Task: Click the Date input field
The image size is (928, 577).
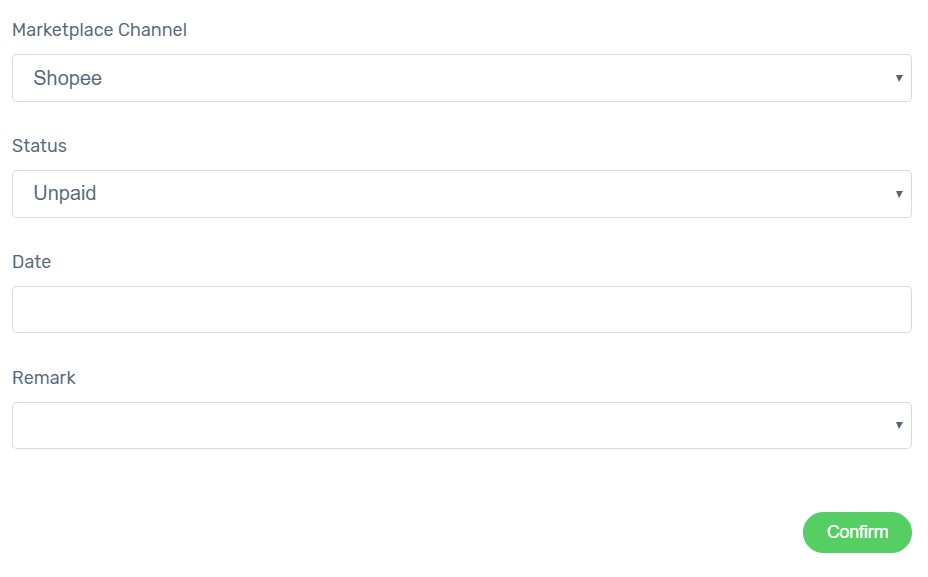Action: [462, 310]
